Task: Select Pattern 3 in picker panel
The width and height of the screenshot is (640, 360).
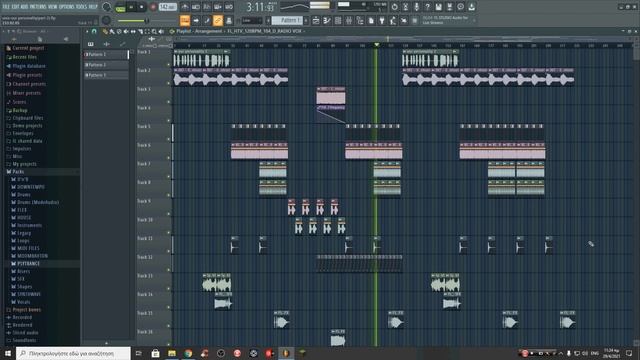Action: pos(106,75)
